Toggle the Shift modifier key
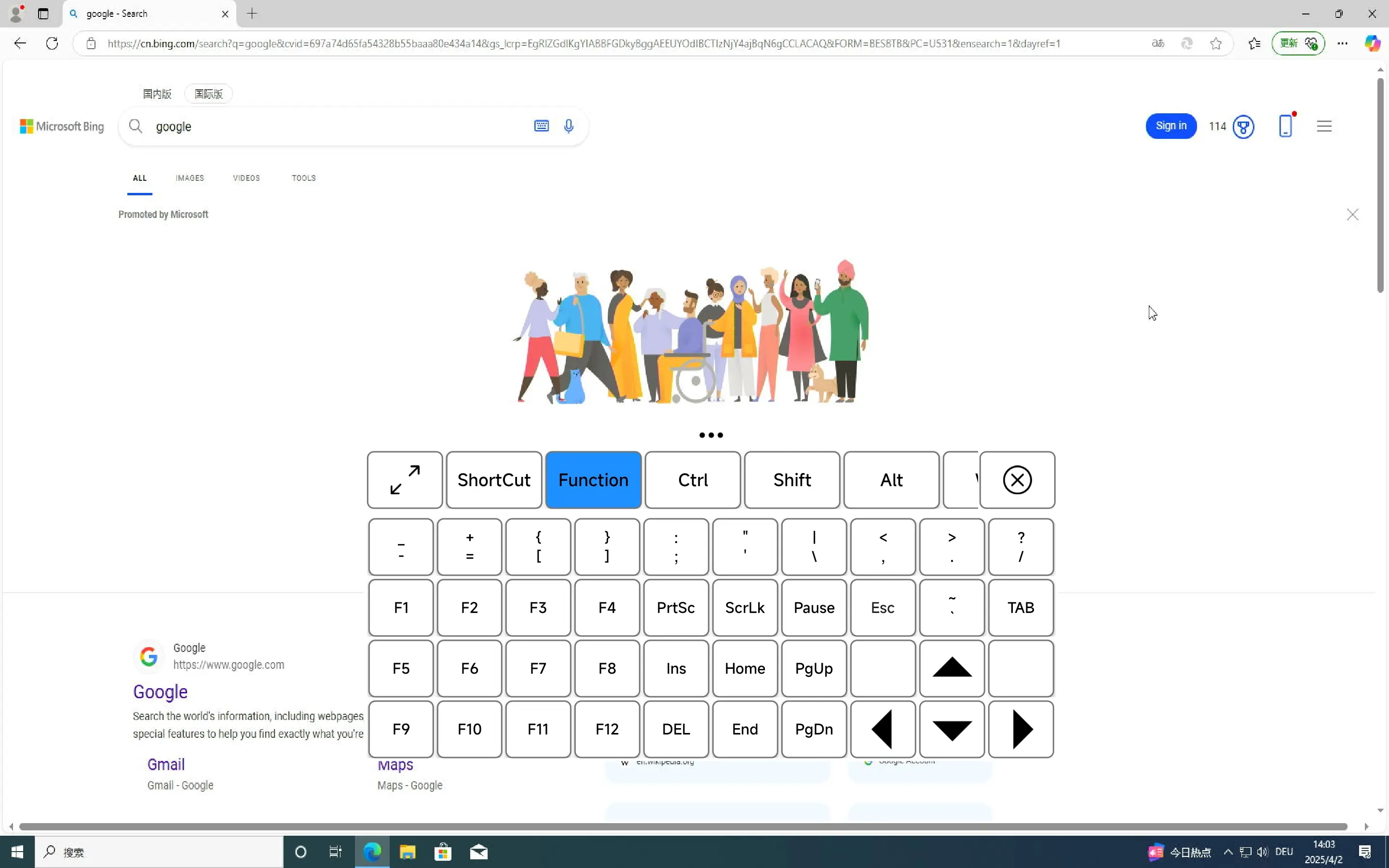The height and width of the screenshot is (868, 1389). click(791, 480)
